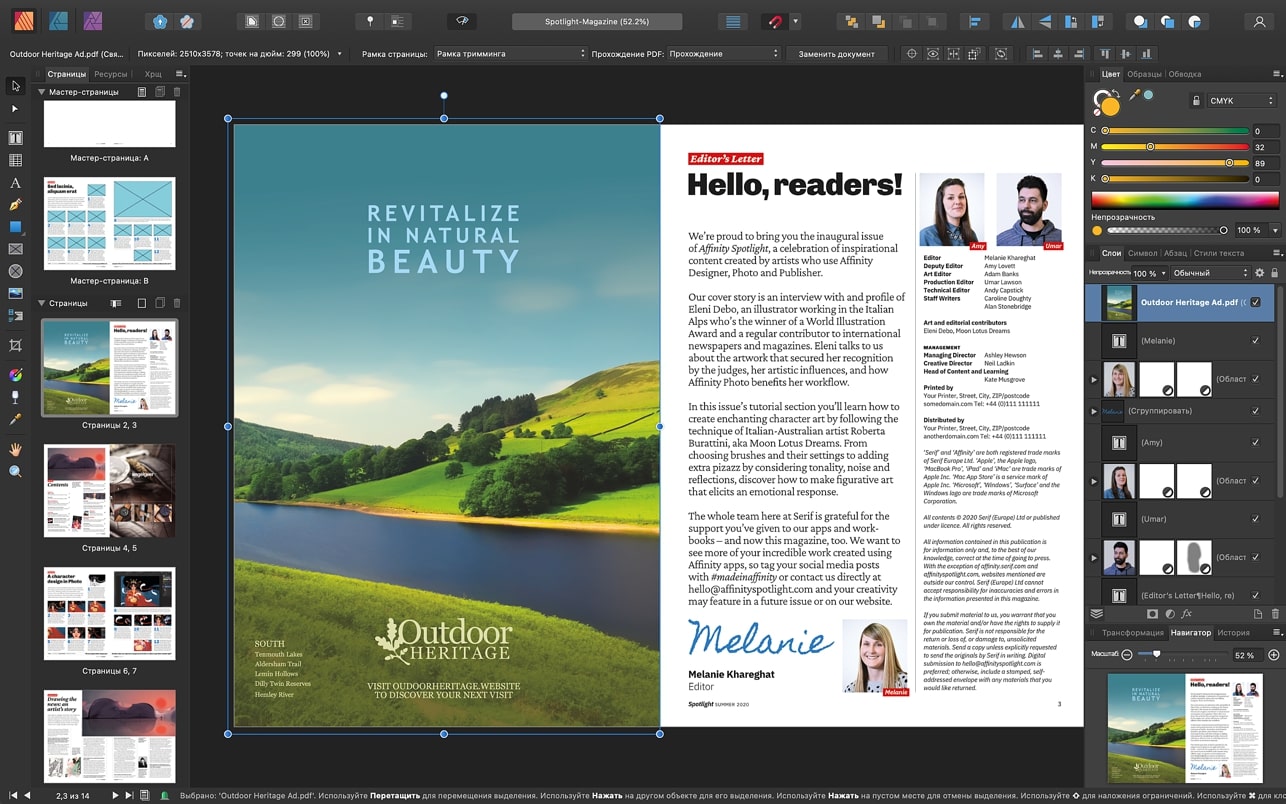Choose the Artistic Text tool
Image resolution: width=1286 pixels, height=804 pixels.
click(x=15, y=183)
